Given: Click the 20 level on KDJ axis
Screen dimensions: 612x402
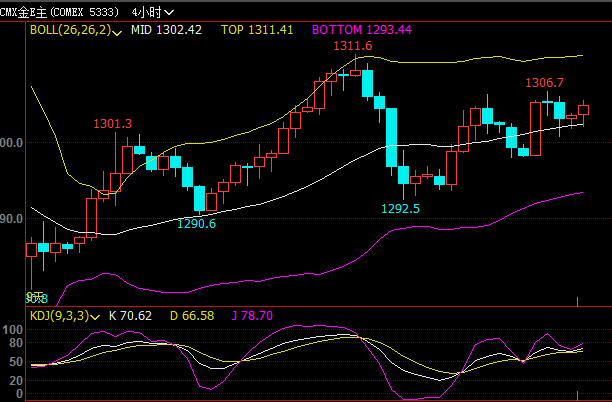Looking at the screenshot, I should (16, 381).
